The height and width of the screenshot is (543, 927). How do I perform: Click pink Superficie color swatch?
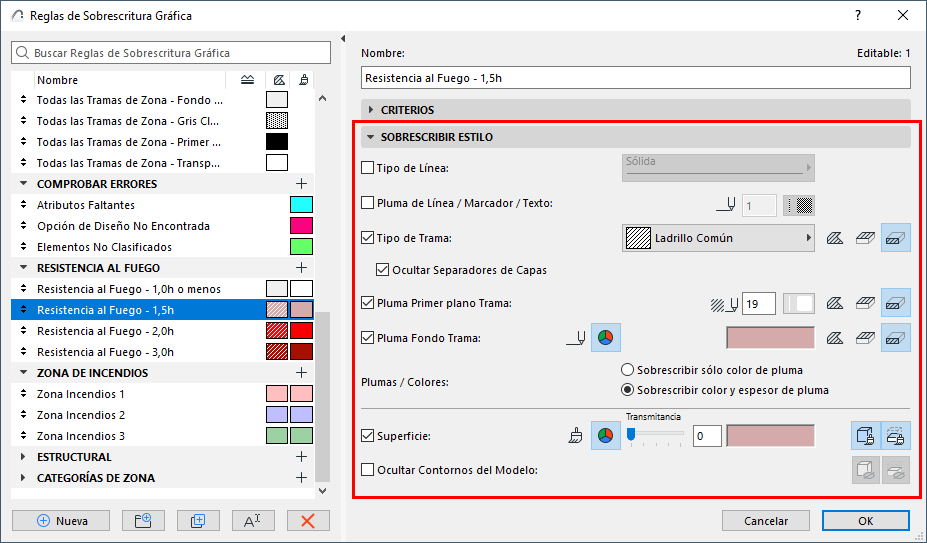tap(770, 437)
